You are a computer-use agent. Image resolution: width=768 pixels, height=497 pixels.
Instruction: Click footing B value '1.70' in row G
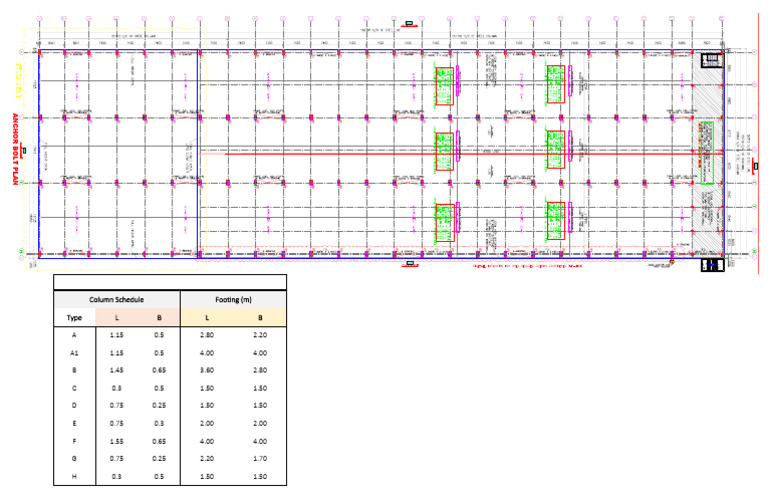[x=260, y=459]
